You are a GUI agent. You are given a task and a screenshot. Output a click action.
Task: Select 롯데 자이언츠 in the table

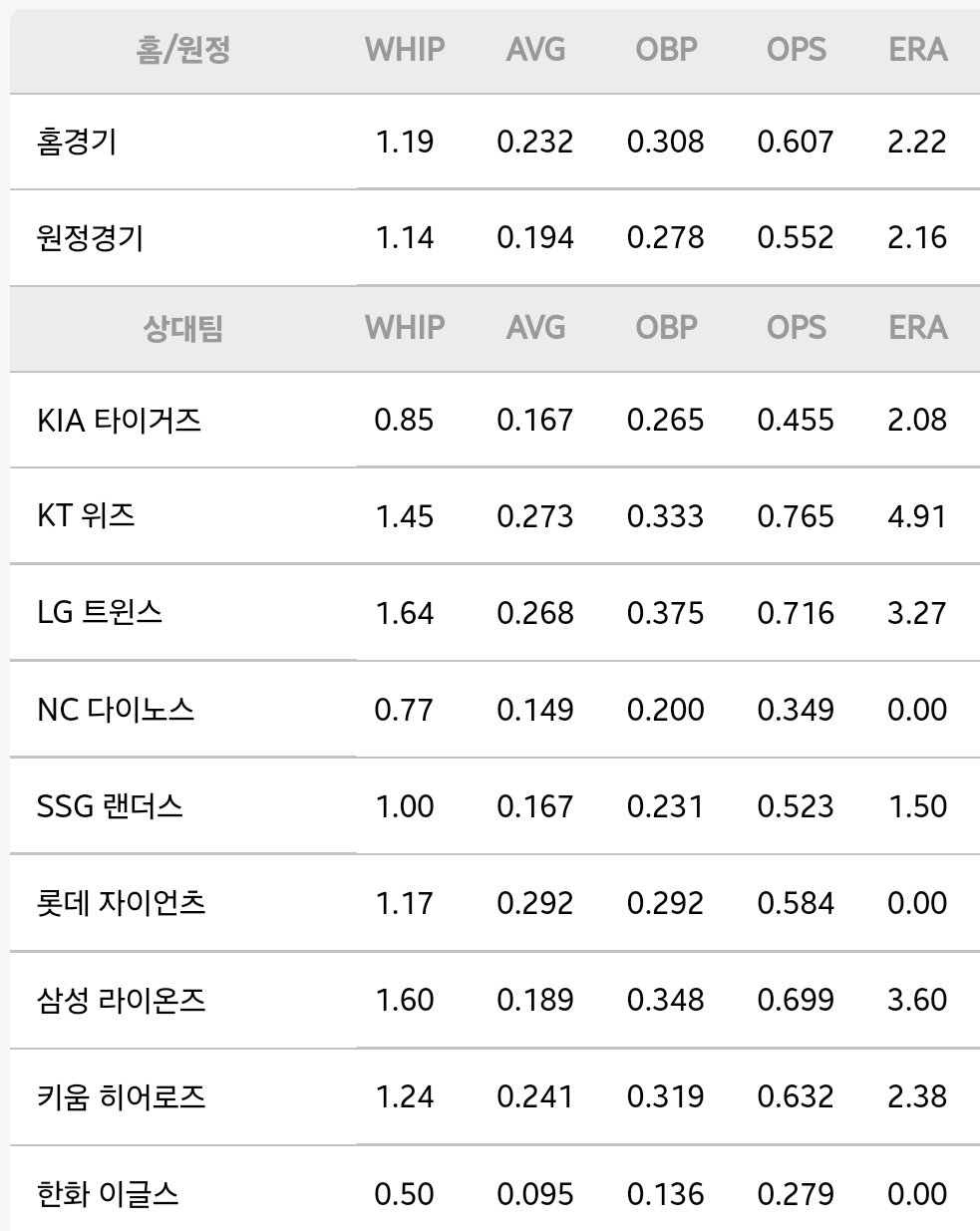pos(121,902)
